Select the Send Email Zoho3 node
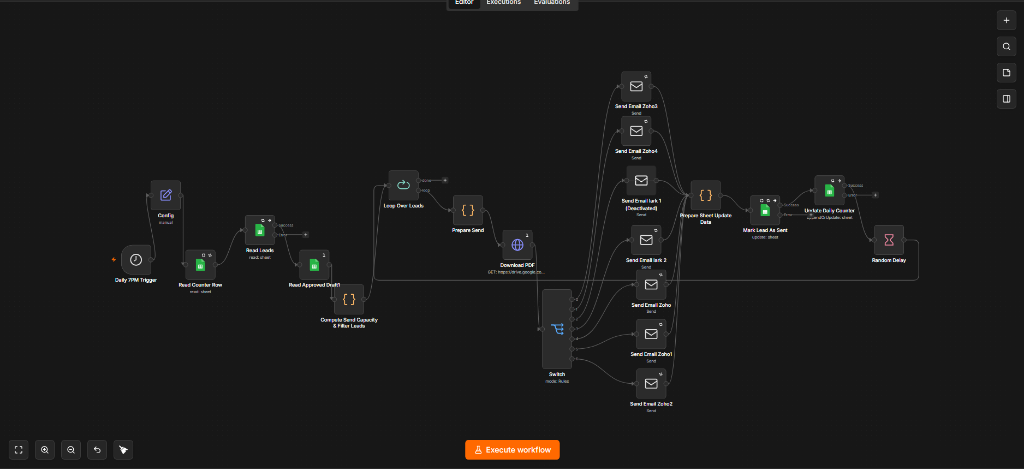This screenshot has width=1024, height=469. point(636,86)
